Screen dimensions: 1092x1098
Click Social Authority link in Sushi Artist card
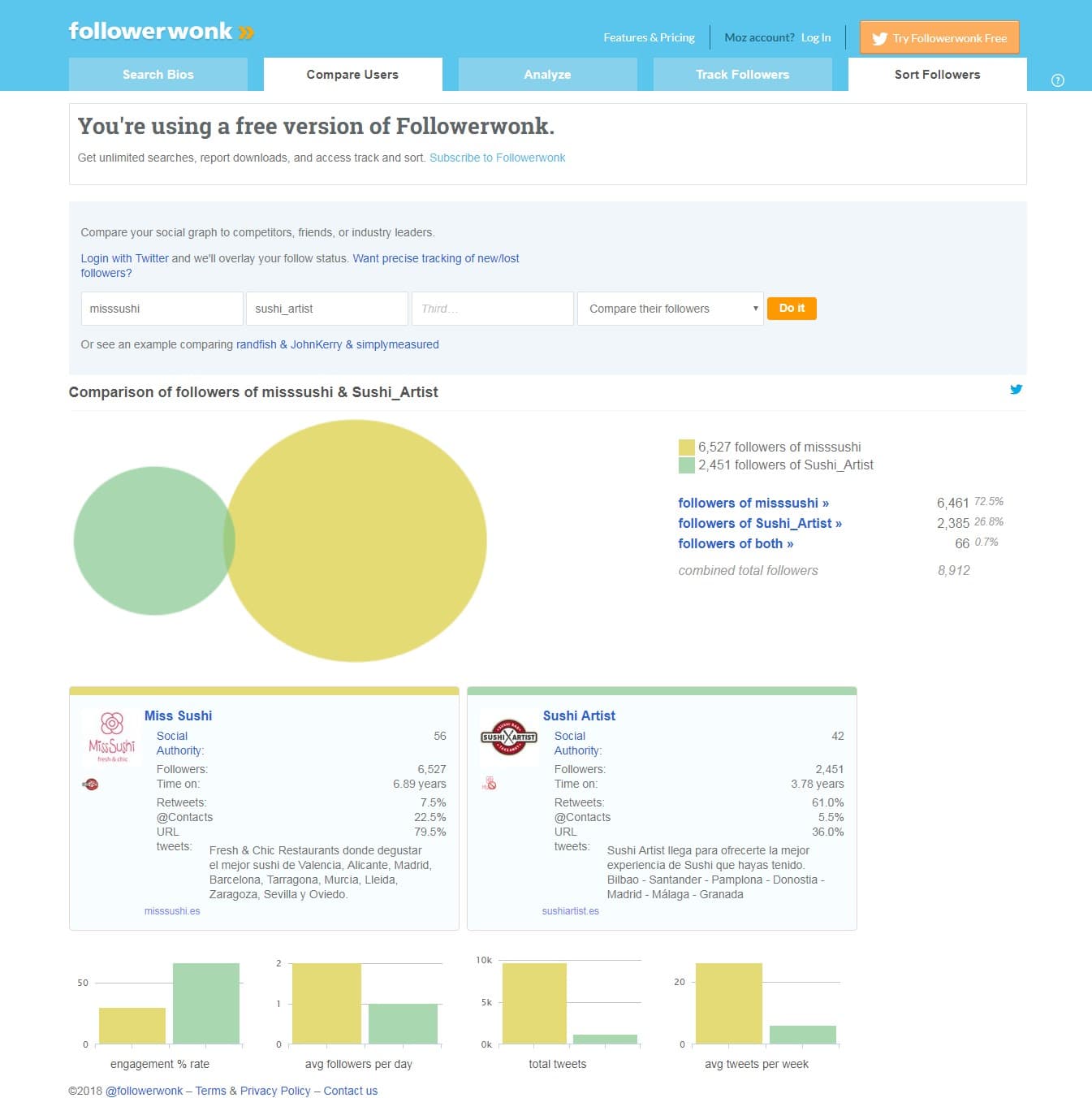click(x=578, y=743)
